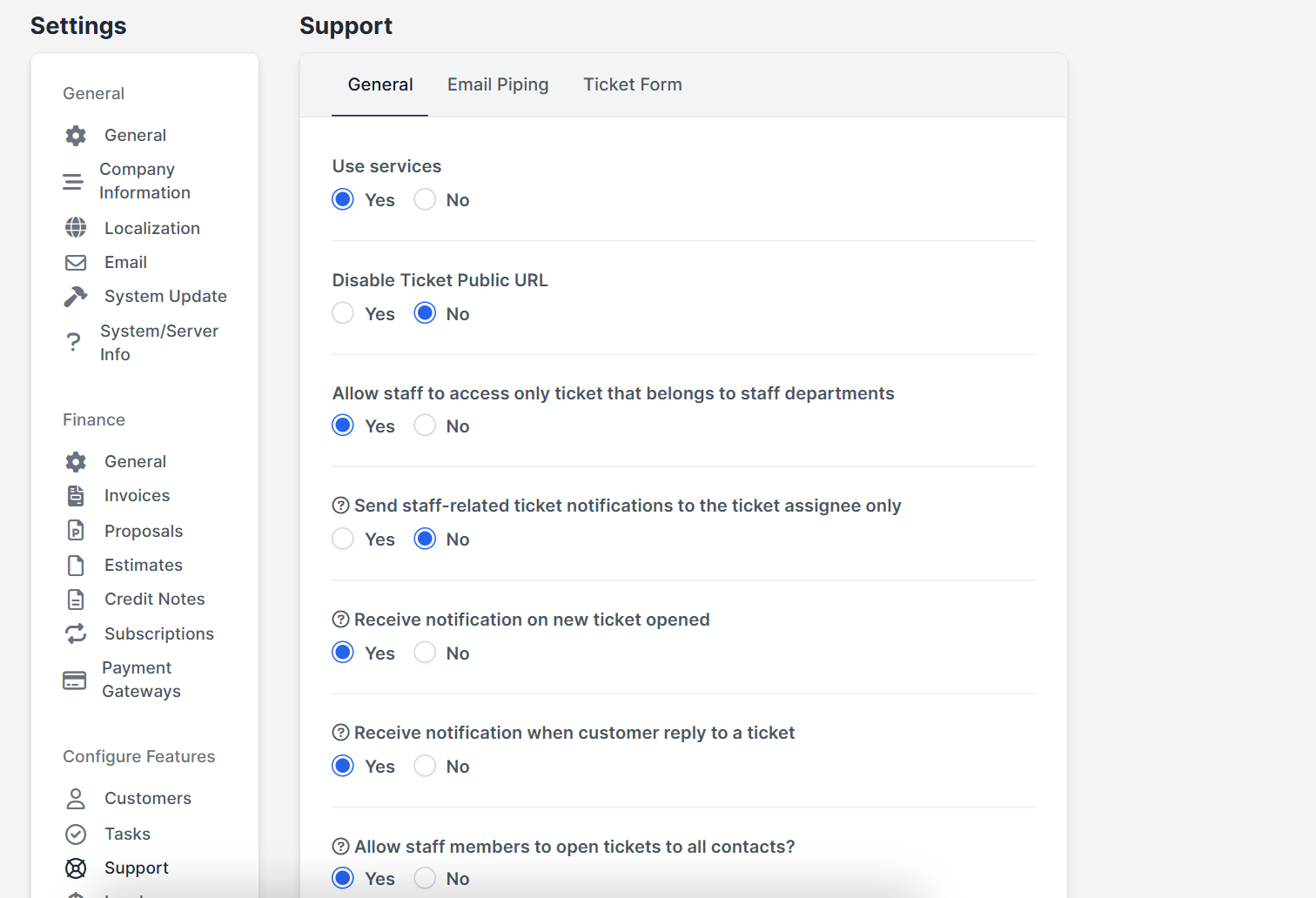Select No for notification on new ticket opened

click(425, 652)
